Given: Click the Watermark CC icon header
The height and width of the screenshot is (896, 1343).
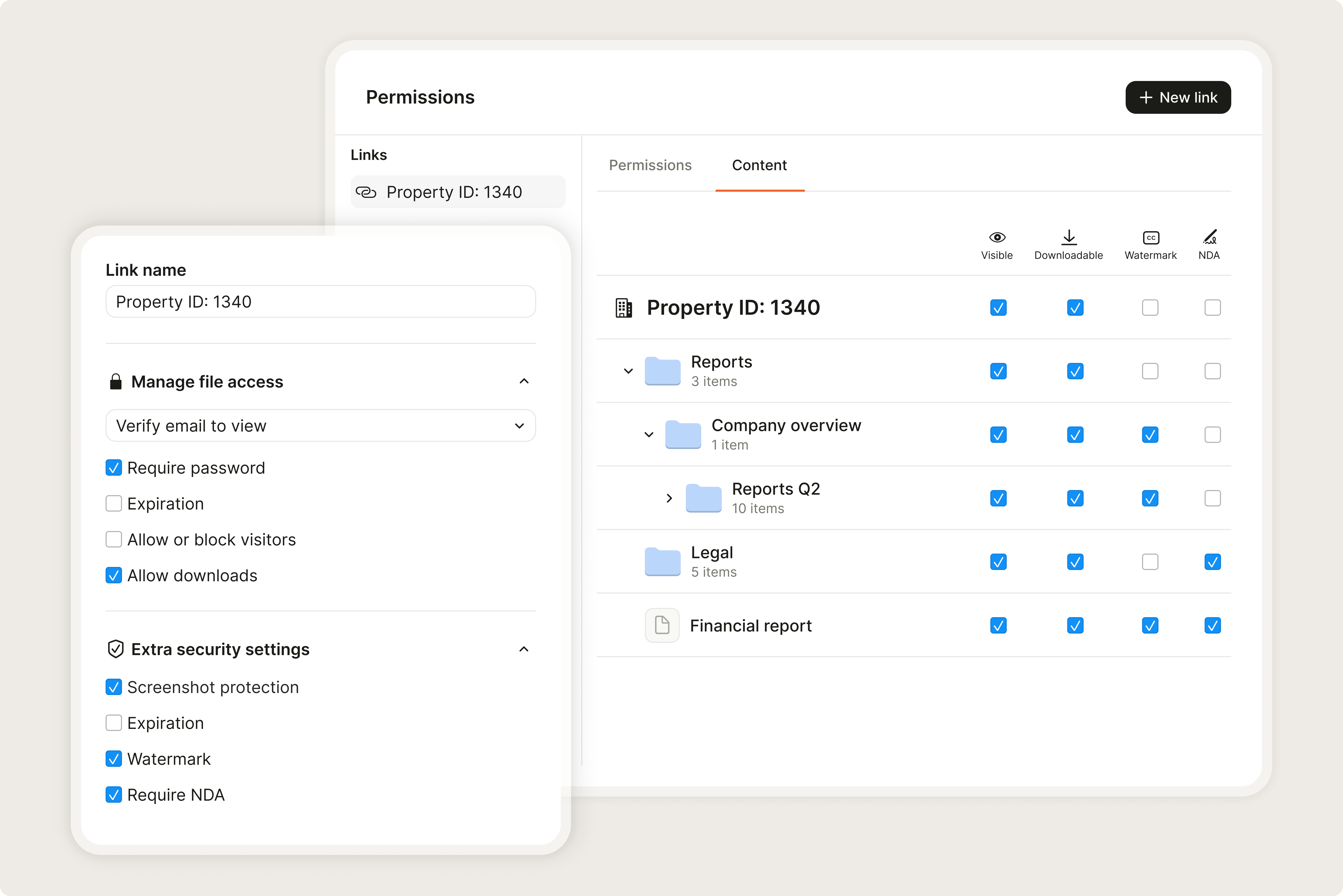Looking at the screenshot, I should [1151, 238].
